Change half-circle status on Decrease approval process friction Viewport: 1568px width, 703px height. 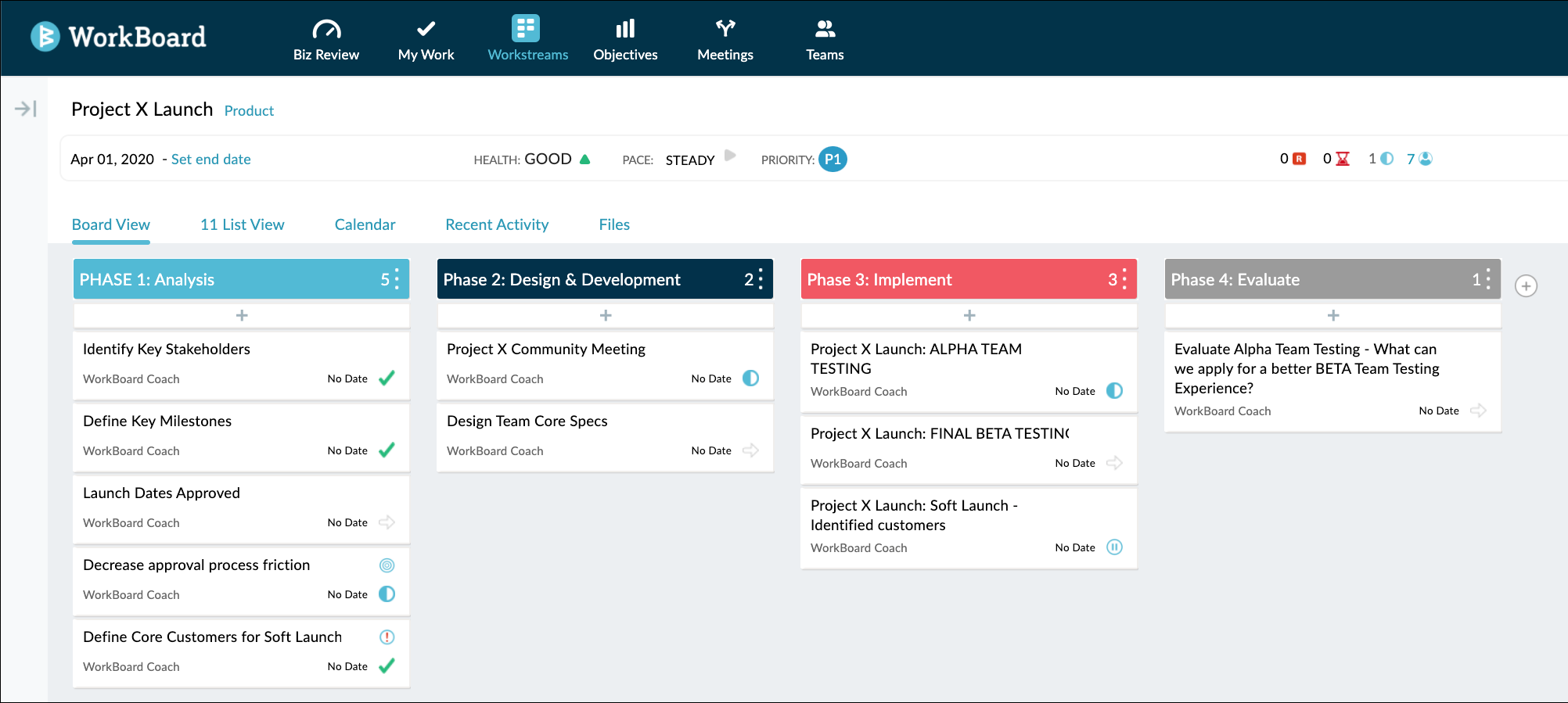[x=387, y=594]
